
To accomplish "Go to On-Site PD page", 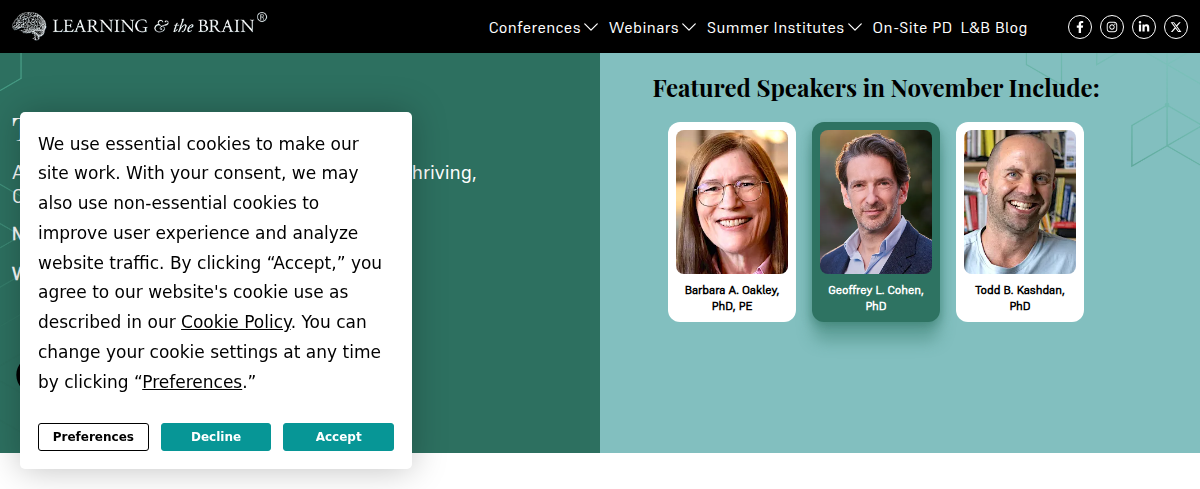I will (912, 28).
